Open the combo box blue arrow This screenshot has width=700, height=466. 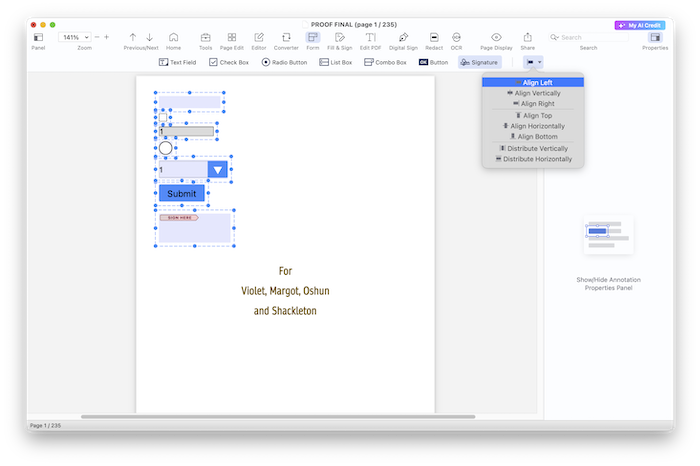(x=217, y=170)
